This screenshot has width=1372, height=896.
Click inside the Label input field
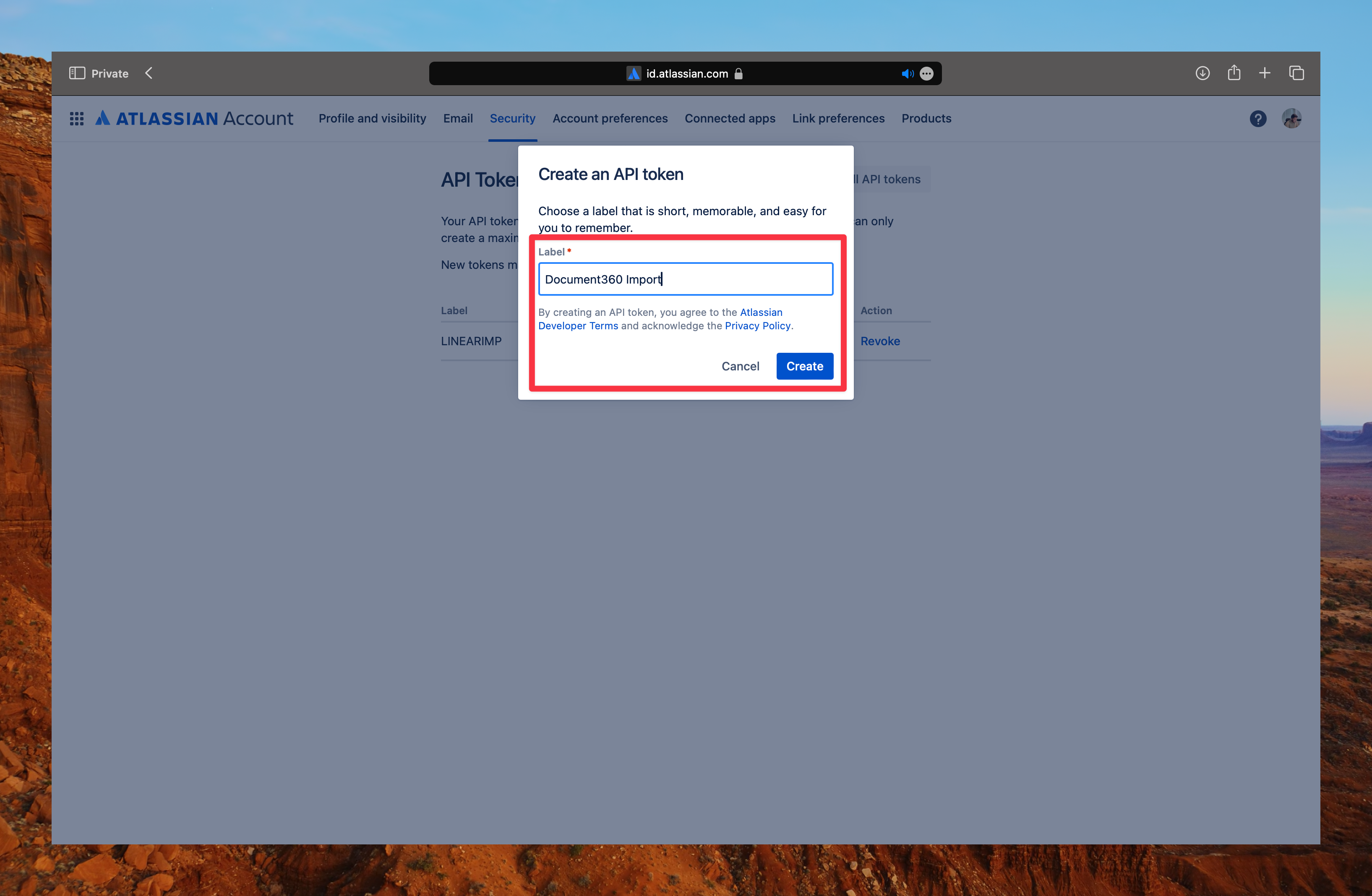[685, 279]
